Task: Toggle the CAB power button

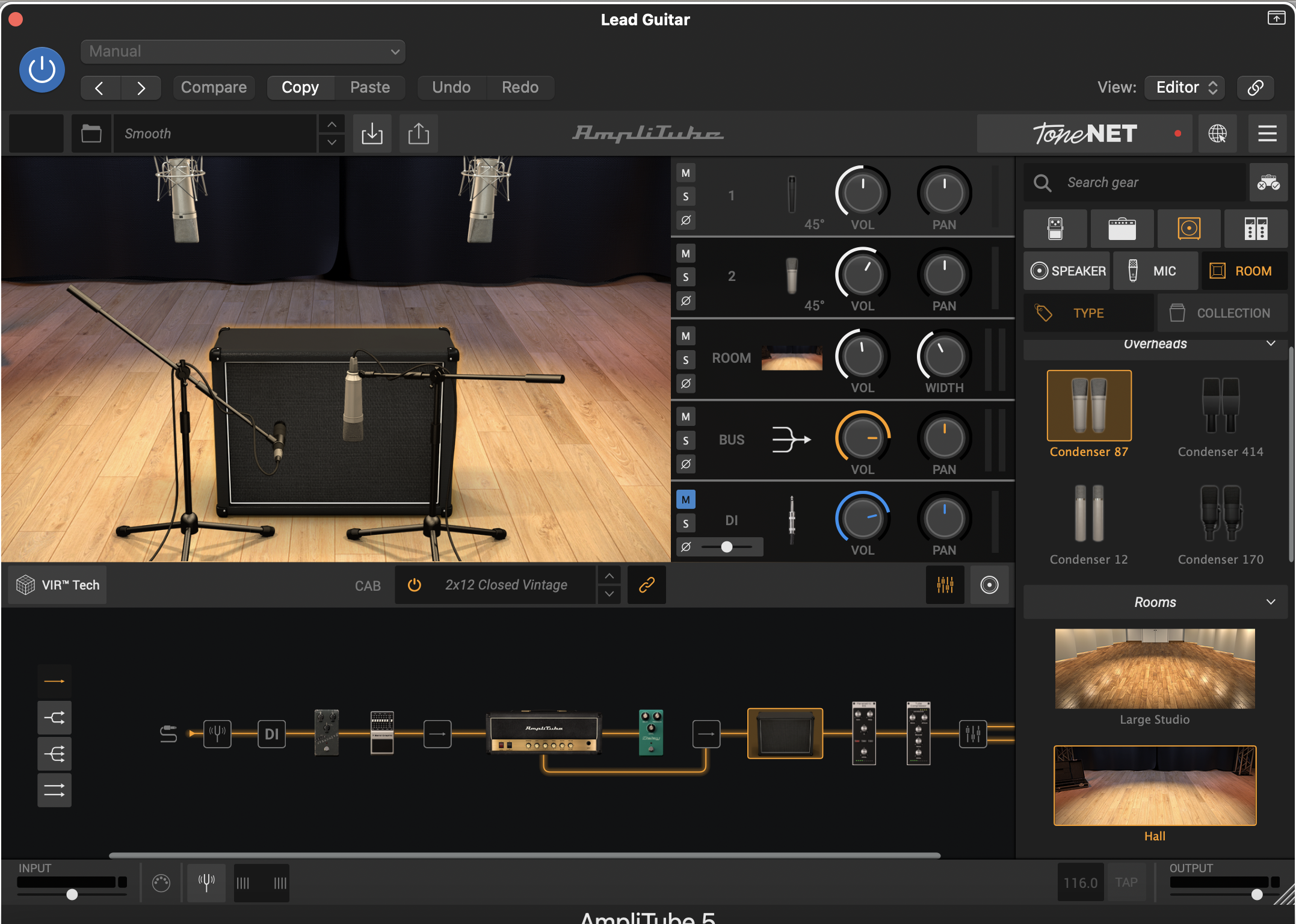Action: click(414, 585)
